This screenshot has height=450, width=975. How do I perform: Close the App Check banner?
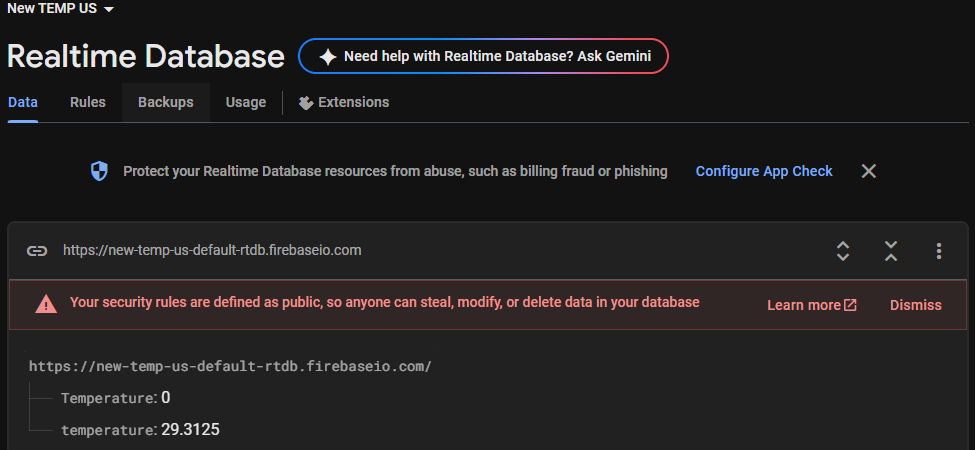point(869,171)
